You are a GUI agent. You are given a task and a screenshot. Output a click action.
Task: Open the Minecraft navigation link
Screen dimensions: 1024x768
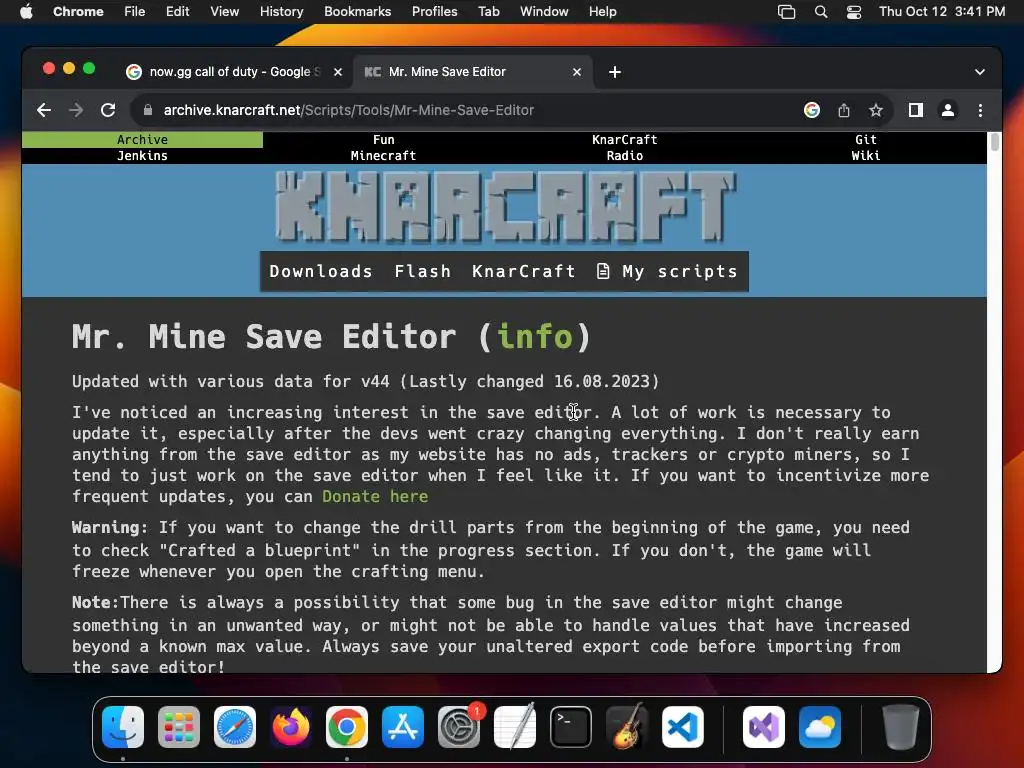[x=383, y=155]
